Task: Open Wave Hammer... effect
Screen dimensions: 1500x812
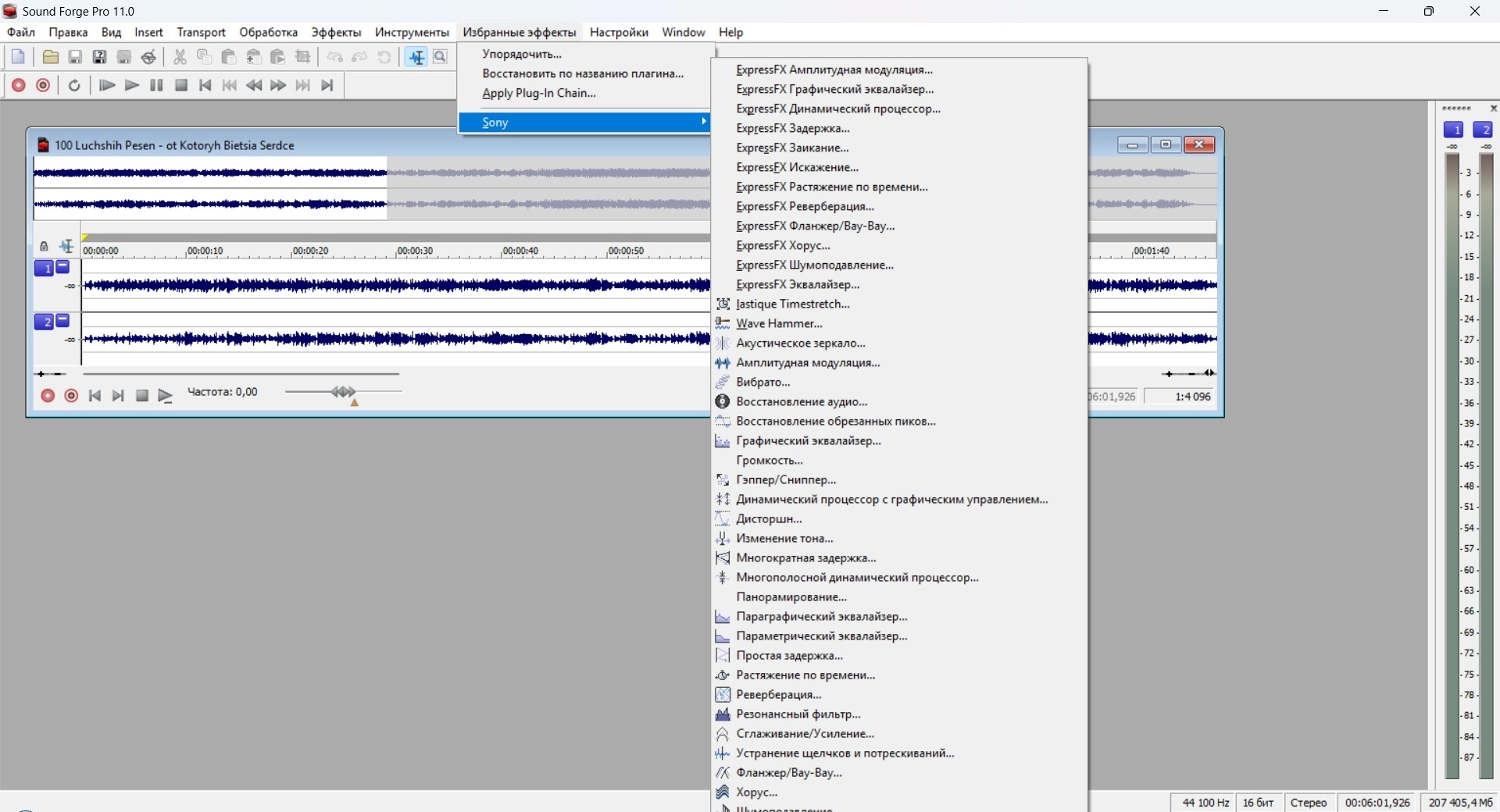Action: click(x=900, y=323)
